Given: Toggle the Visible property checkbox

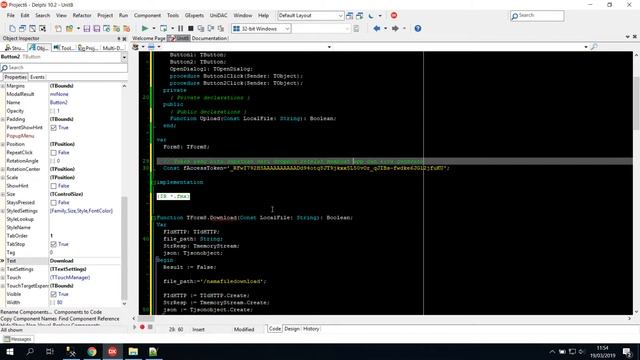Looking at the screenshot, I should click(53, 294).
